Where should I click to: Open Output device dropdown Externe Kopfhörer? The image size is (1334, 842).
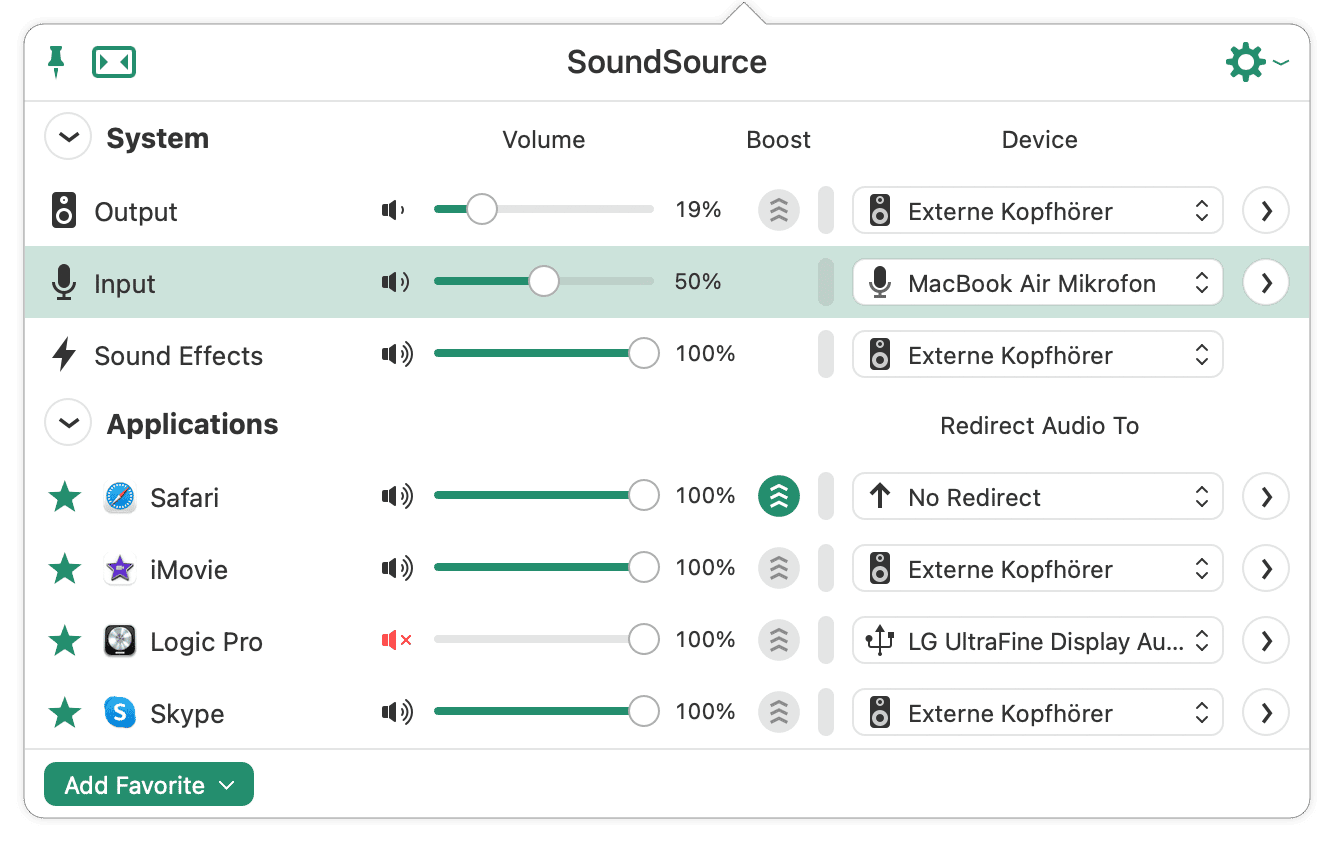pyautogui.click(x=1038, y=211)
